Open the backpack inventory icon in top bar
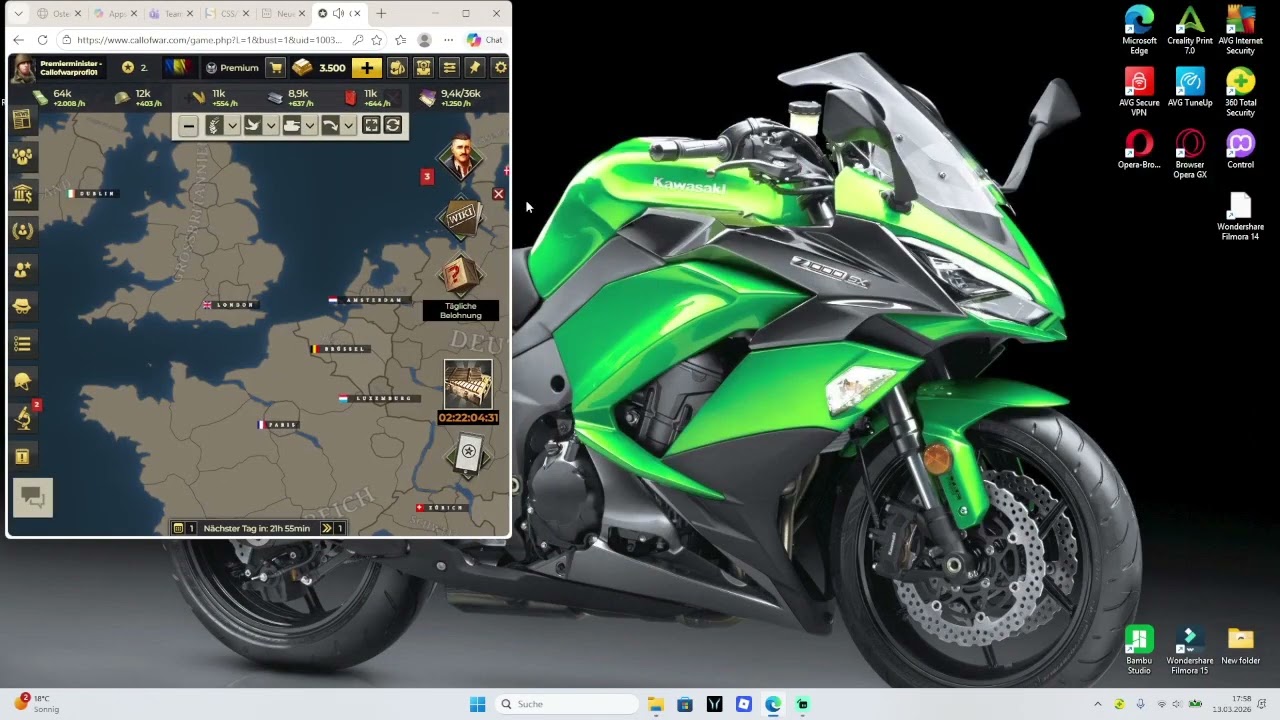Viewport: 1280px width, 720px height. coord(397,68)
